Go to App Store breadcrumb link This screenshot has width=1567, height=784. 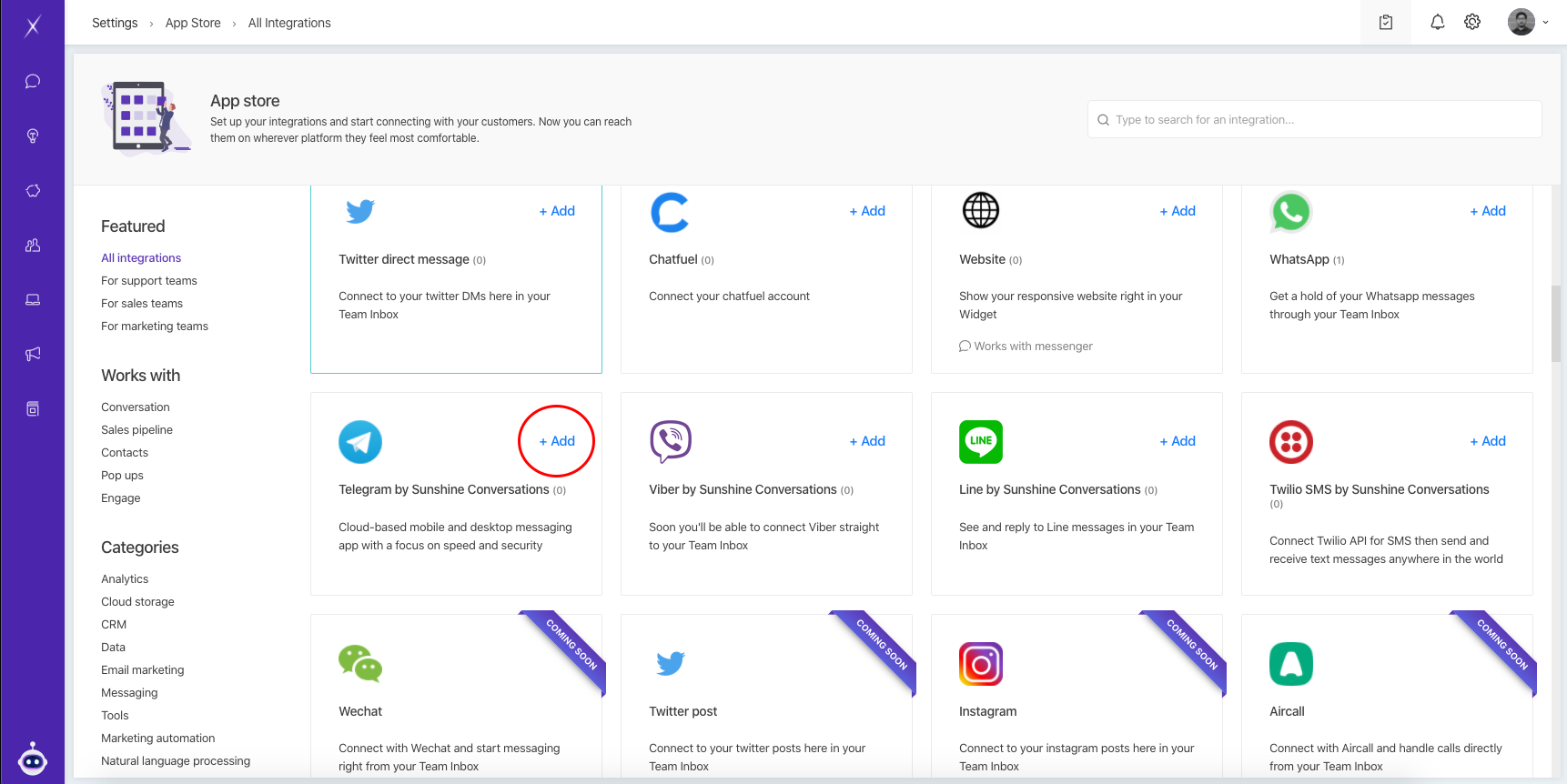tap(193, 24)
